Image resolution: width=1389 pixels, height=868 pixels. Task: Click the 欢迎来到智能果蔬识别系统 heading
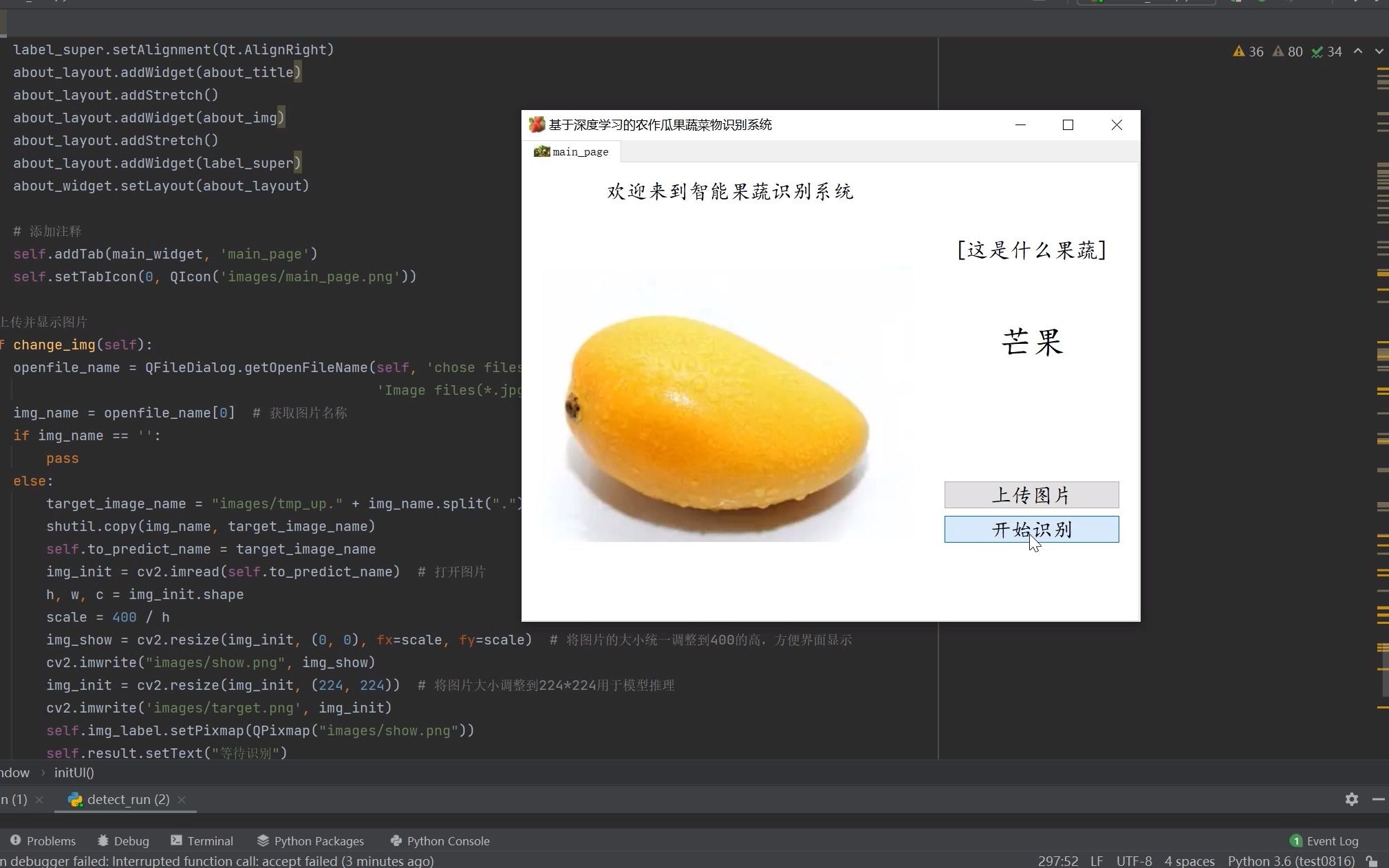coord(730,191)
